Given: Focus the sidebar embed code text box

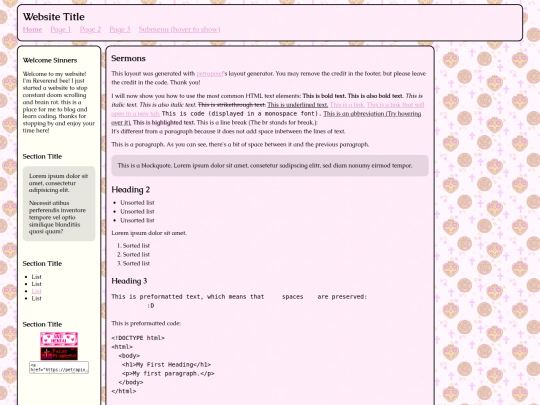Looking at the screenshot, I should 59,367.
